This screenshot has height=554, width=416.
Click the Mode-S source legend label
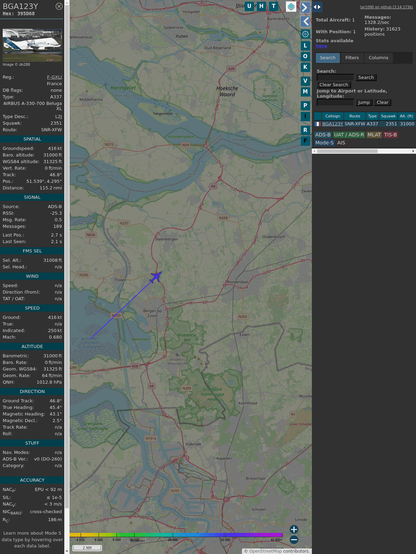(324, 143)
